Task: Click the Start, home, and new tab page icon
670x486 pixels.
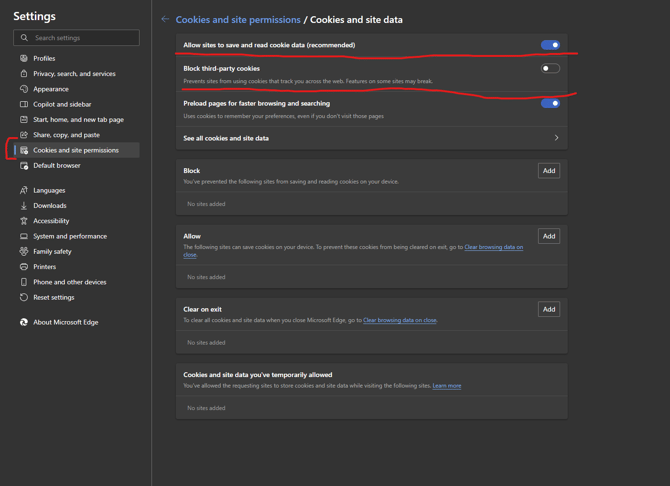Action: [24, 119]
